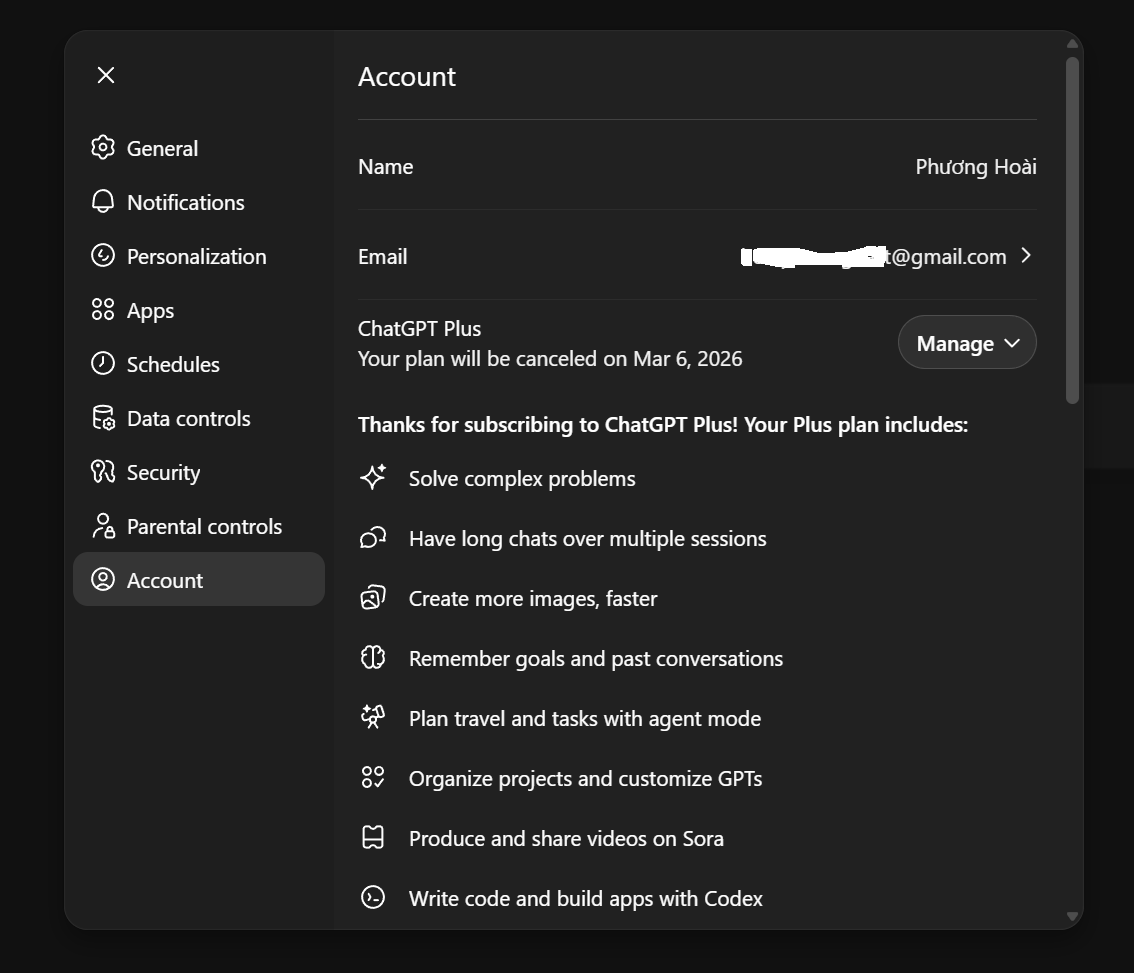Viewport: 1134px width, 973px height.
Task: Click the name Phương Hoài
Action: 976,167
